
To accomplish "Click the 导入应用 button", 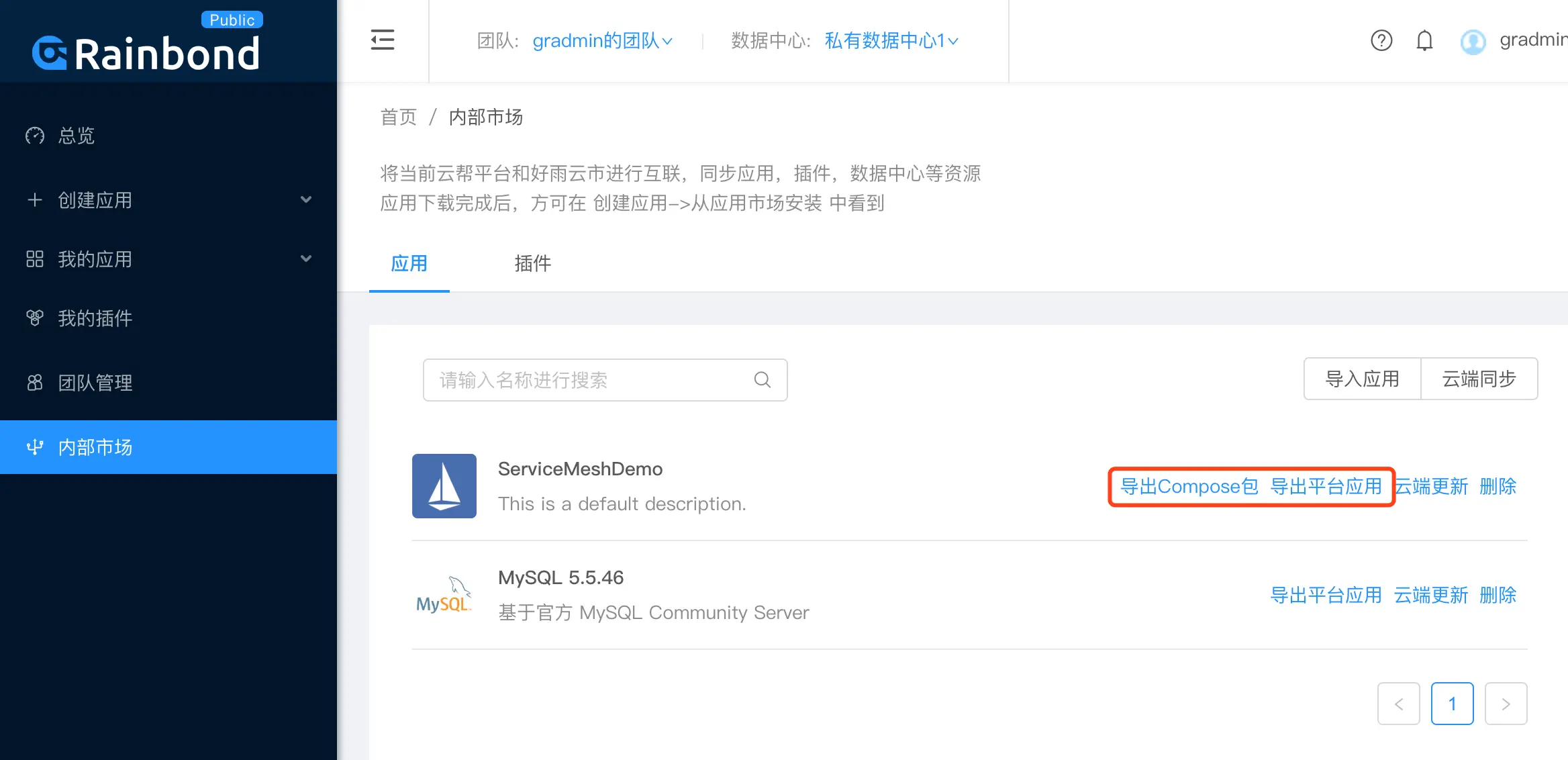I will pyautogui.click(x=1362, y=379).
